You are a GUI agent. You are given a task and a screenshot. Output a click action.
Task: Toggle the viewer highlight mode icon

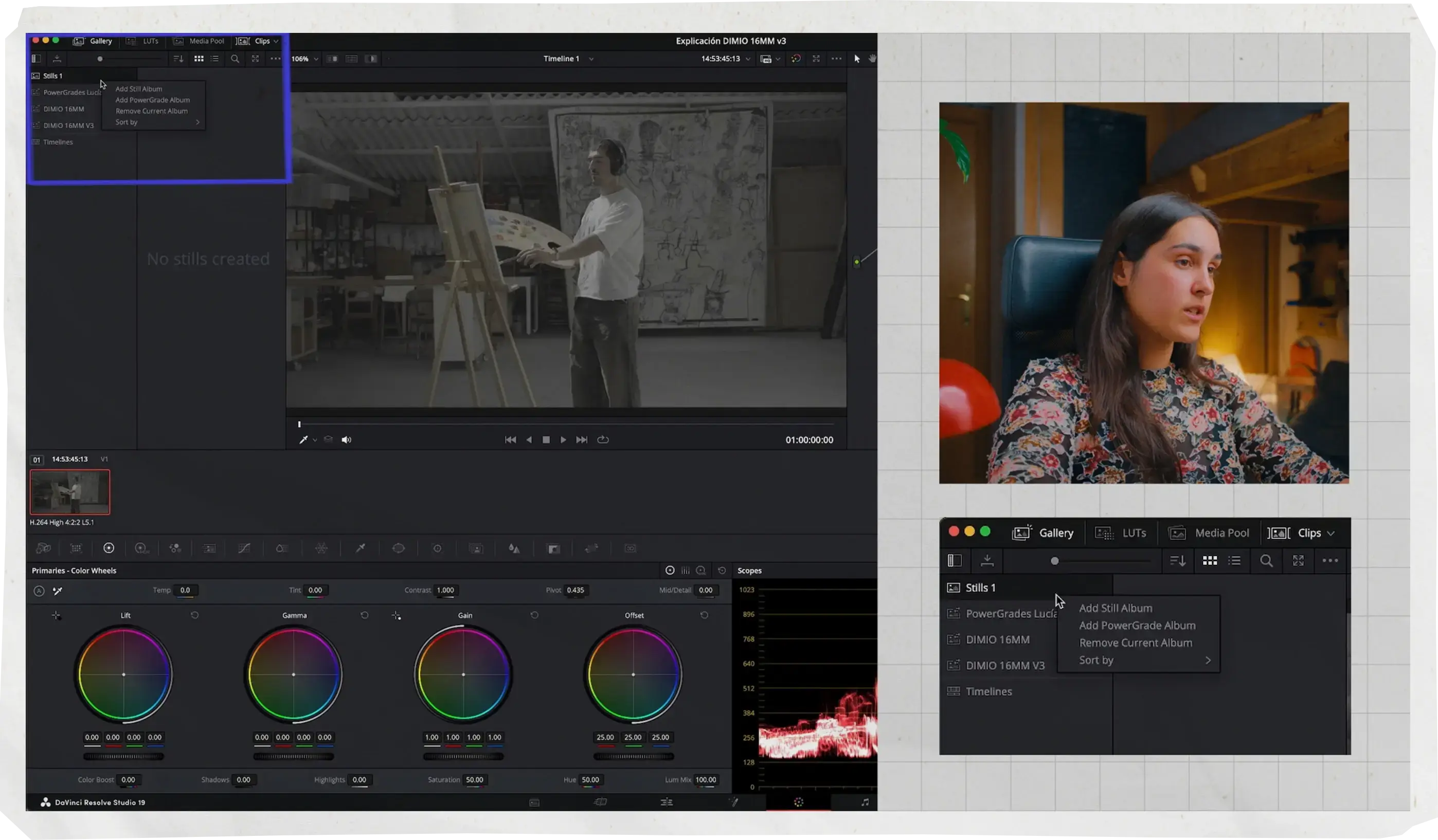click(x=371, y=59)
